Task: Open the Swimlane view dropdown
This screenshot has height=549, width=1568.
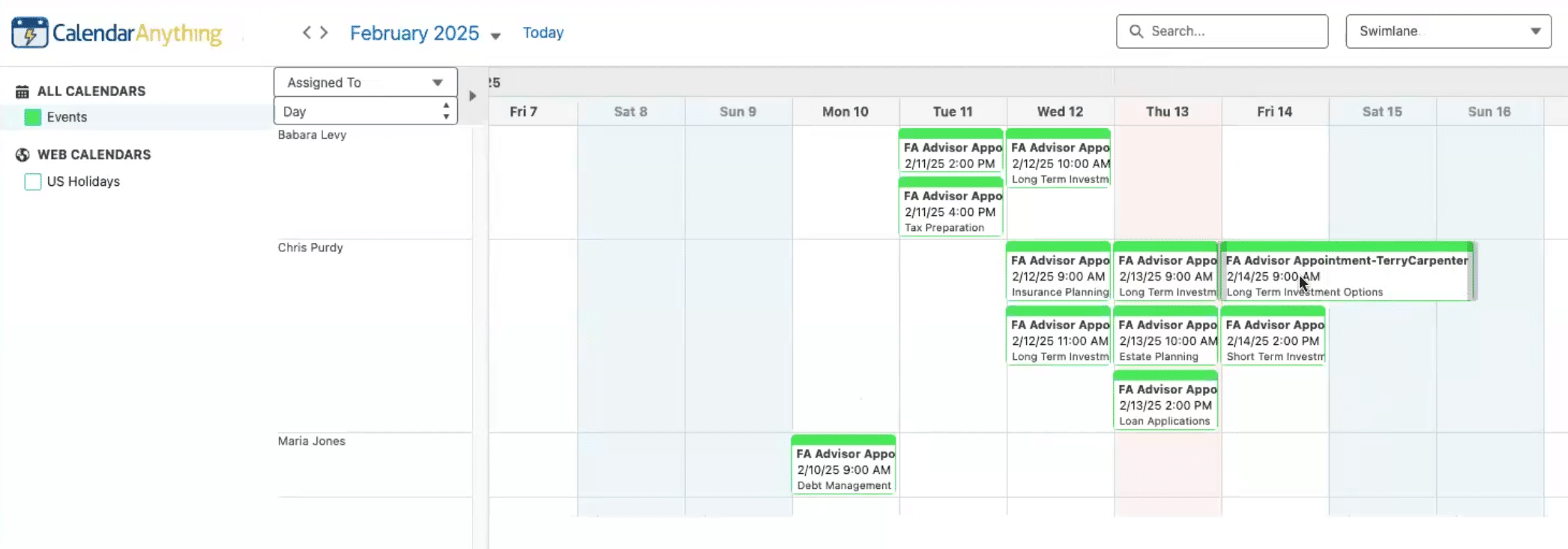Action: 1448,31
